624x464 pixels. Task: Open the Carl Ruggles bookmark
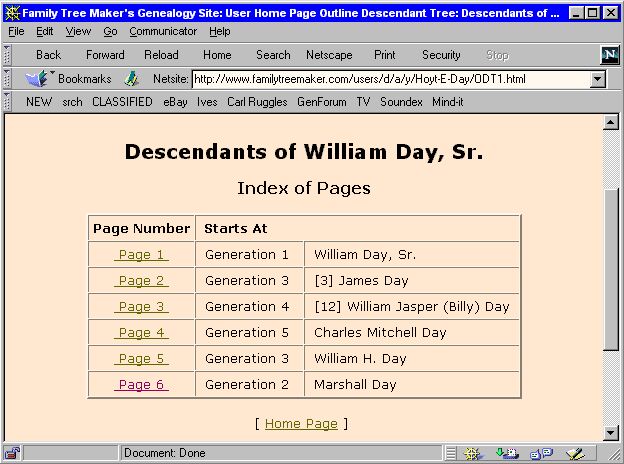257,102
